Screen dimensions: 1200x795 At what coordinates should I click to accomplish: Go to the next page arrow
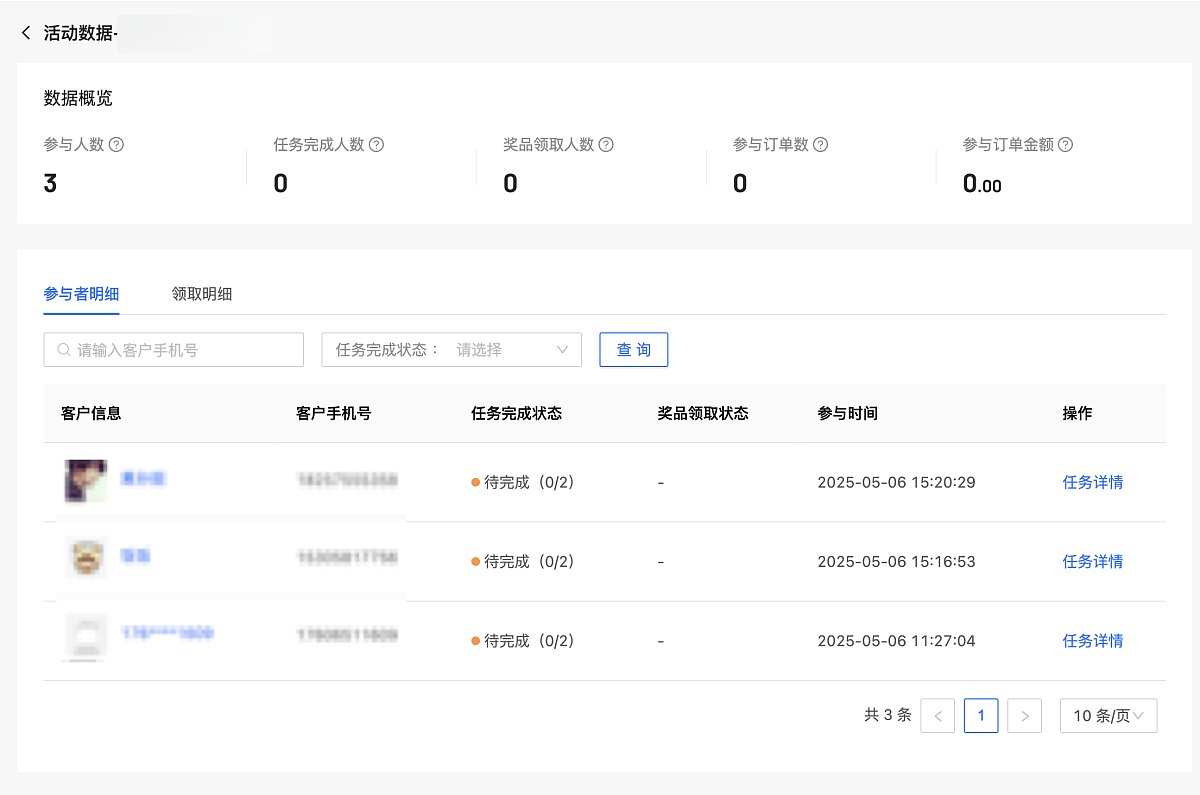(1025, 716)
